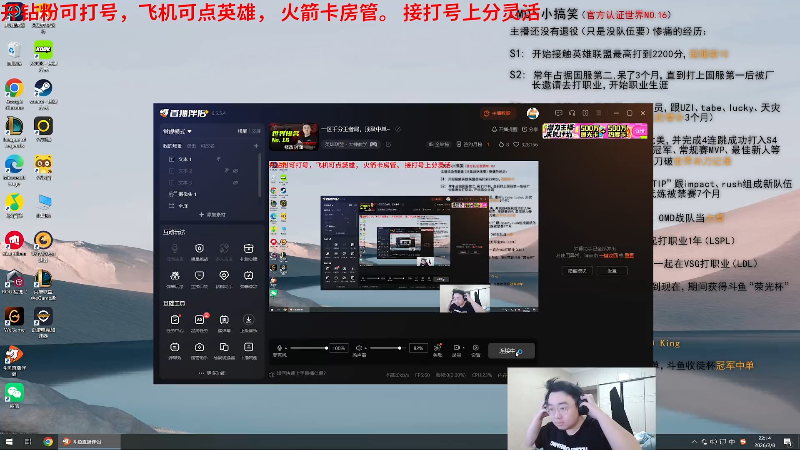Screen dimensions: 800x450
Task: Click the 添加素材 add source button
Action: coord(212,215)
